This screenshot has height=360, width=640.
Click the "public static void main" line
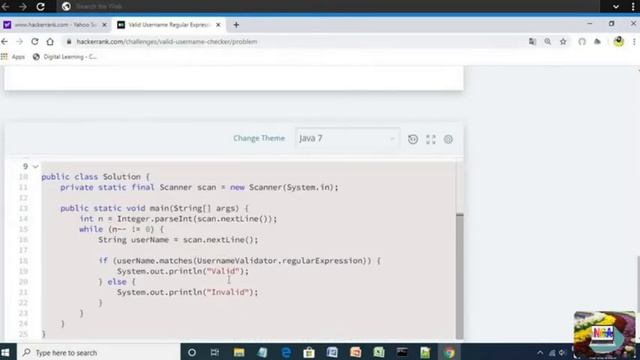click(154, 208)
